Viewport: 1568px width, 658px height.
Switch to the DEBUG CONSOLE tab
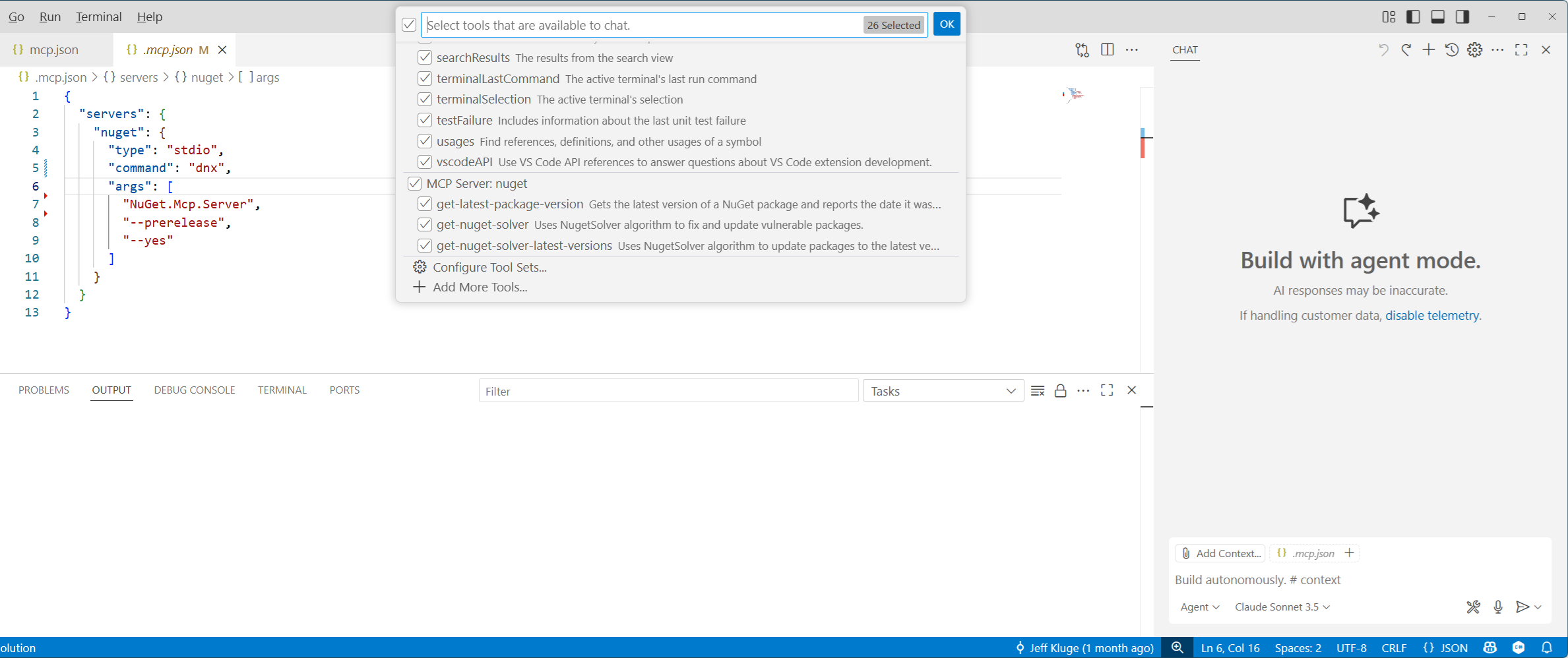[x=195, y=390]
